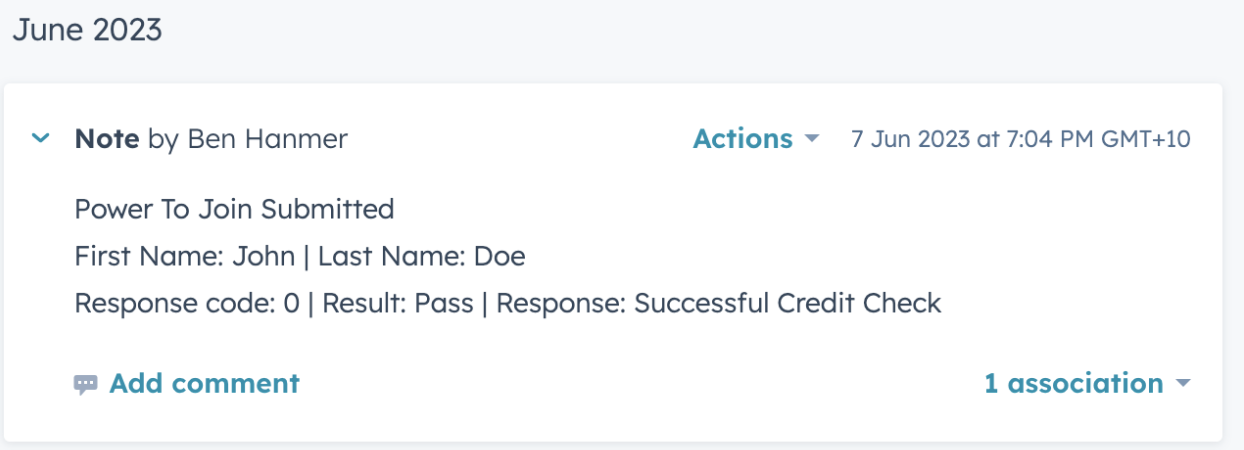Viewport: 1244px width, 450px height.
Task: Click the caret arrow next to 1 association
Action: click(1183, 384)
